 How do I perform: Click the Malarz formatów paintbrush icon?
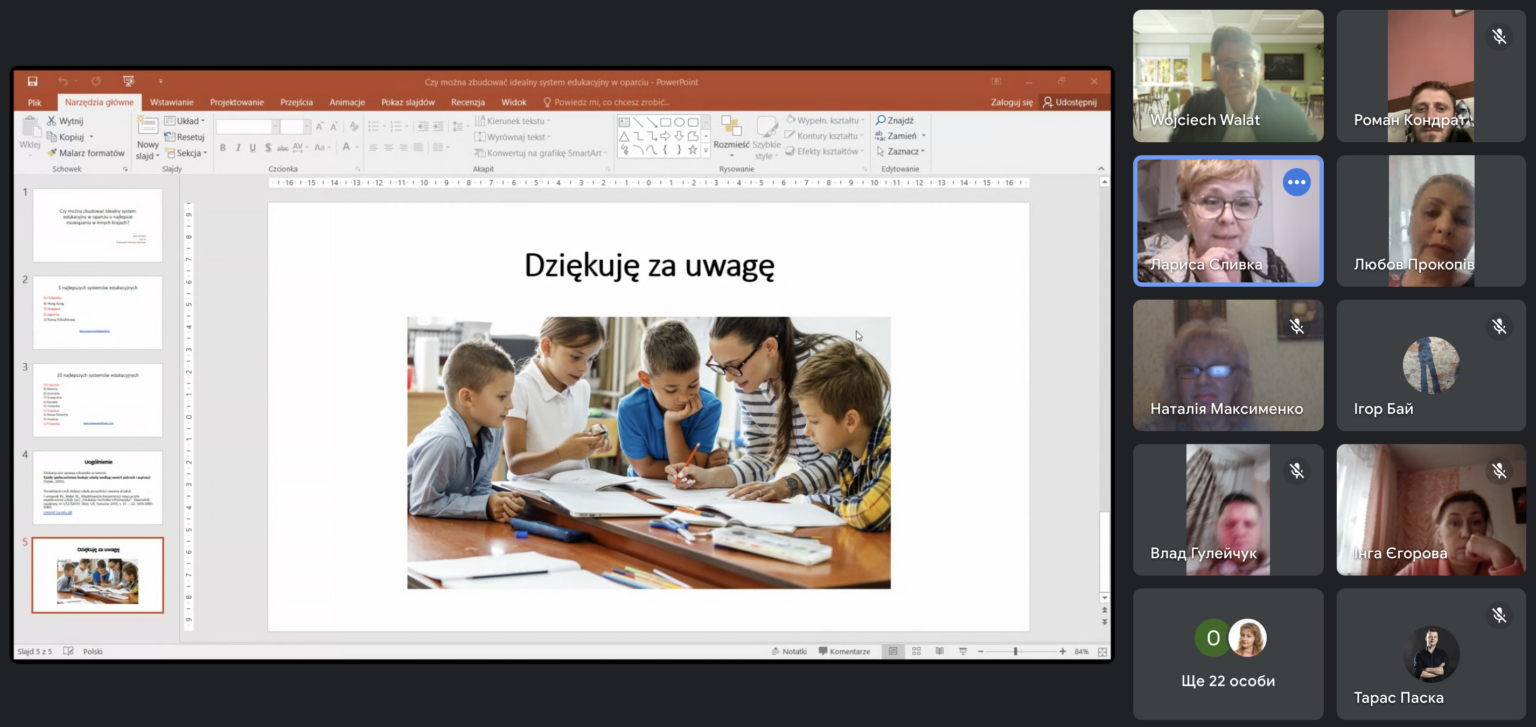click(53, 153)
